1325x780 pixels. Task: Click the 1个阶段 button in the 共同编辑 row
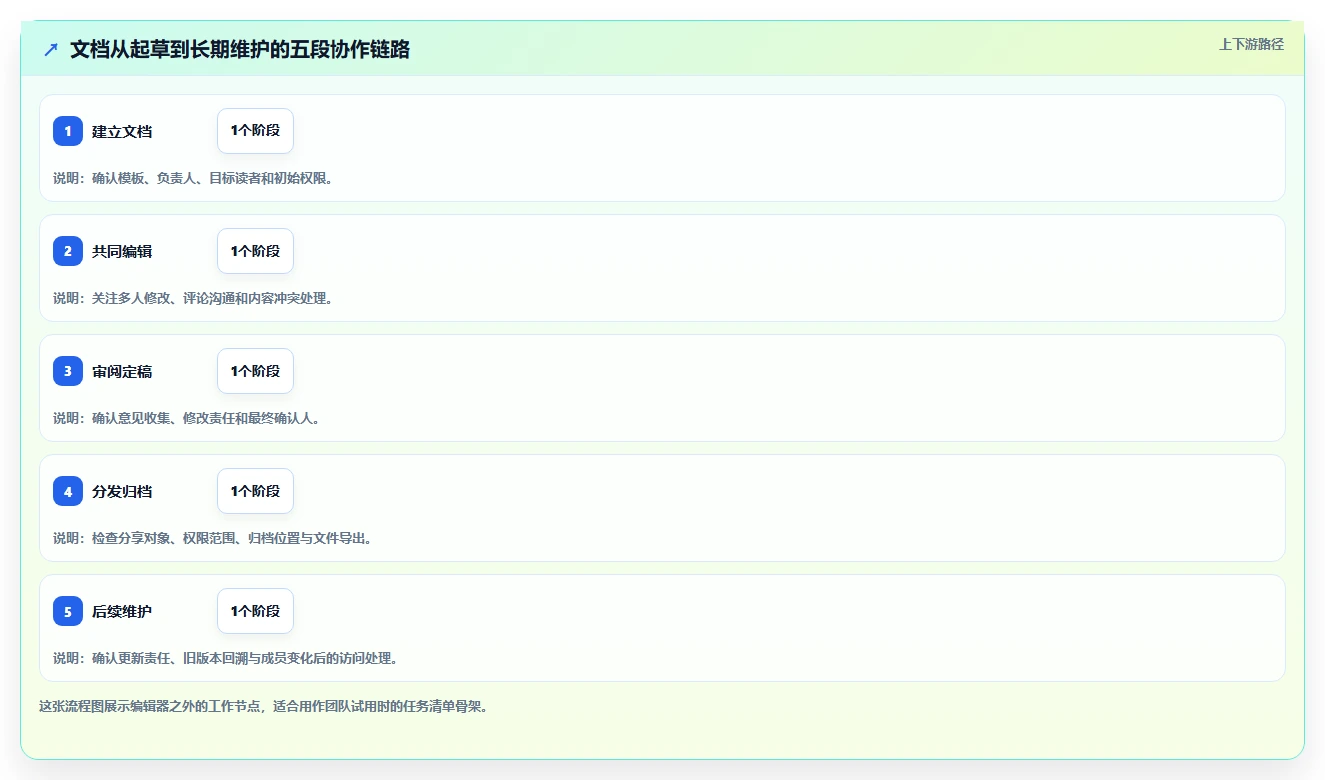click(x=255, y=251)
